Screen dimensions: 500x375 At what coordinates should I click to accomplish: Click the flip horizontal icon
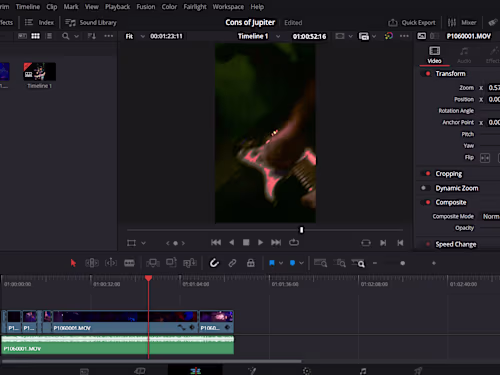click(485, 158)
